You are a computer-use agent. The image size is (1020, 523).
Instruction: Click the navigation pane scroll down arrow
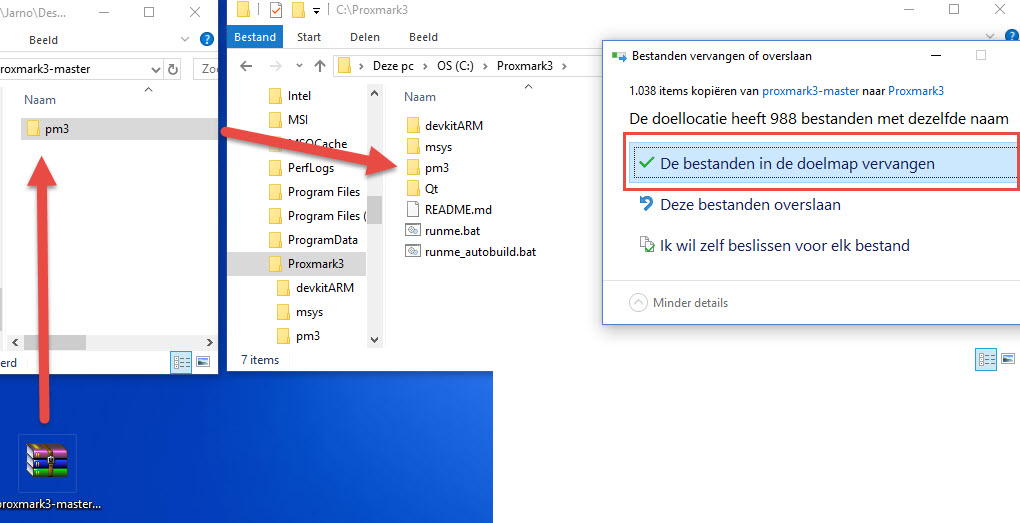374,339
